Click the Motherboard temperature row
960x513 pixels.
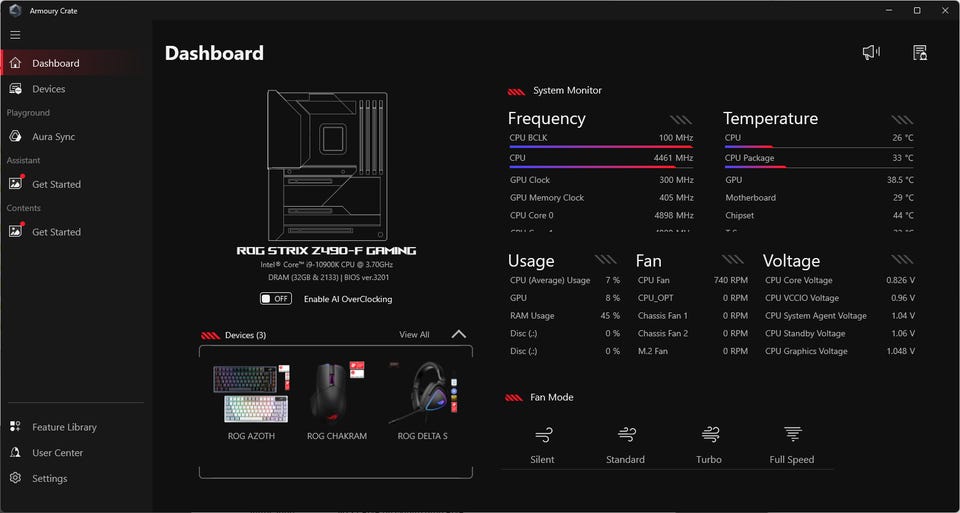pos(819,198)
